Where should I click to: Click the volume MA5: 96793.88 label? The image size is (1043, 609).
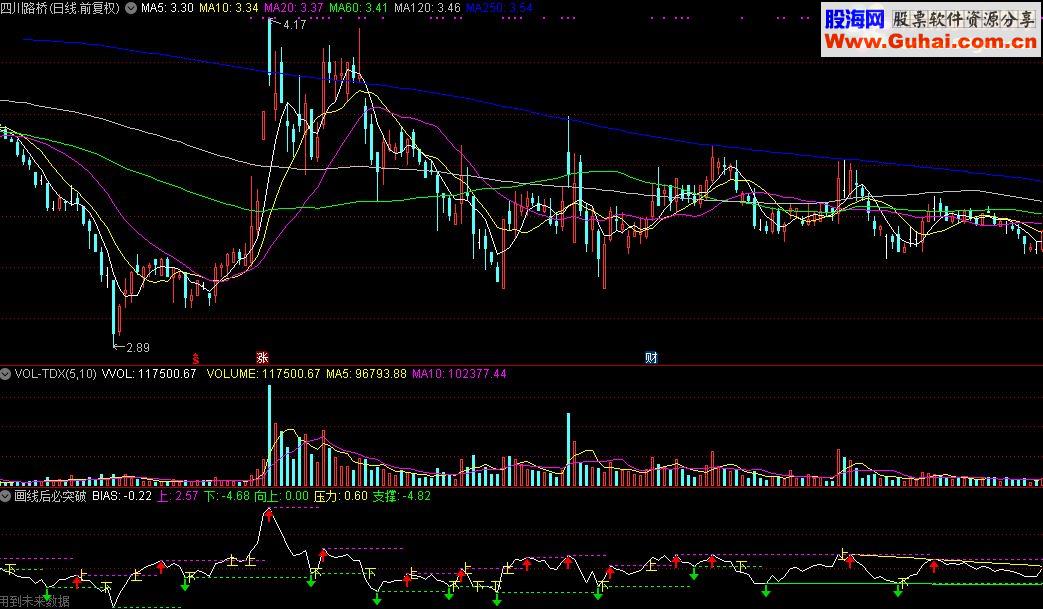pos(366,374)
